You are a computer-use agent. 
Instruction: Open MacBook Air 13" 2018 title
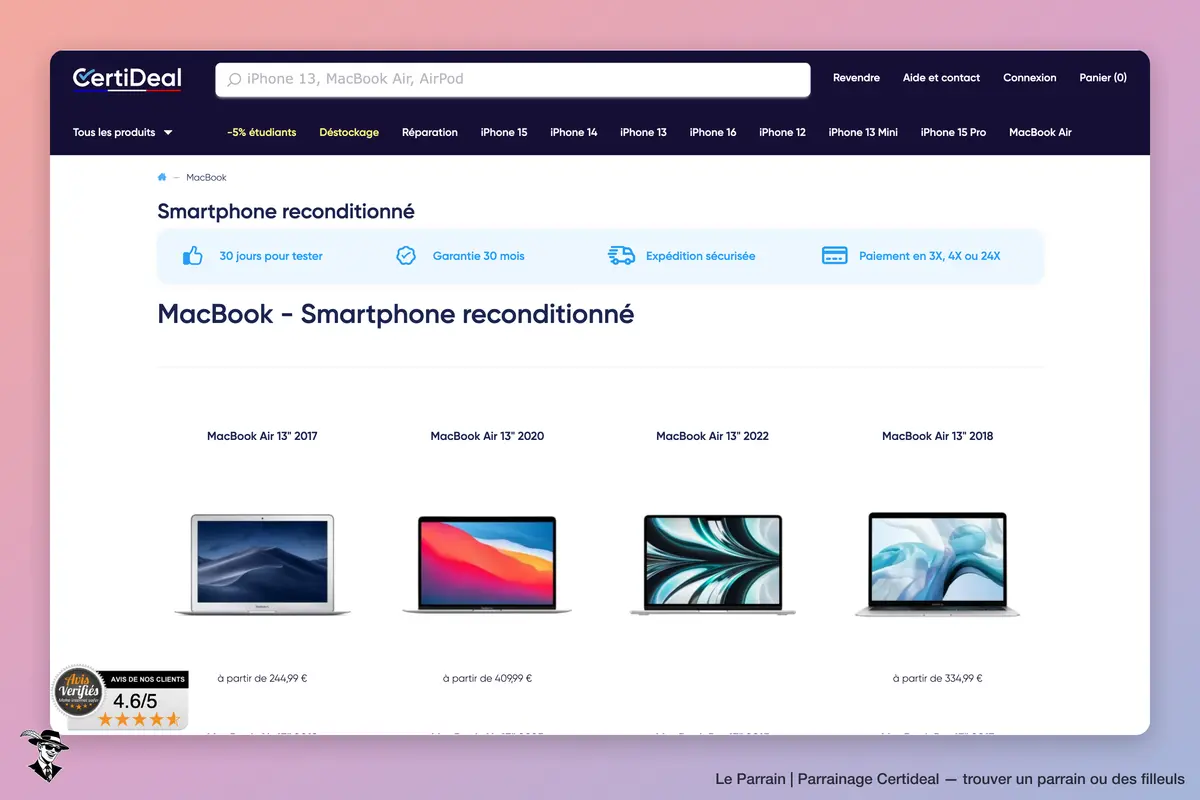click(x=938, y=436)
